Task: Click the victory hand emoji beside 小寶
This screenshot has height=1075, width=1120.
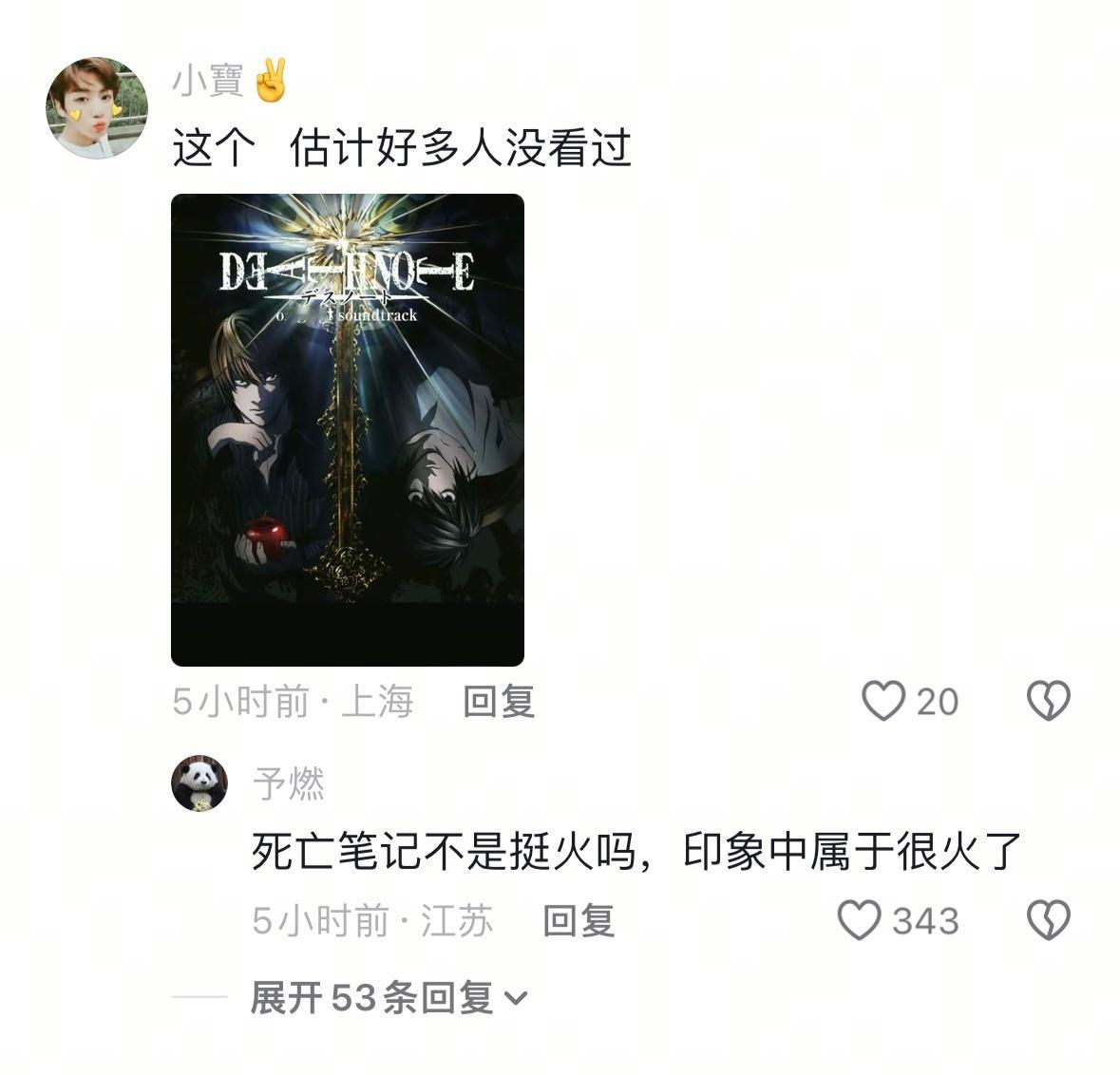Action: pos(270,80)
